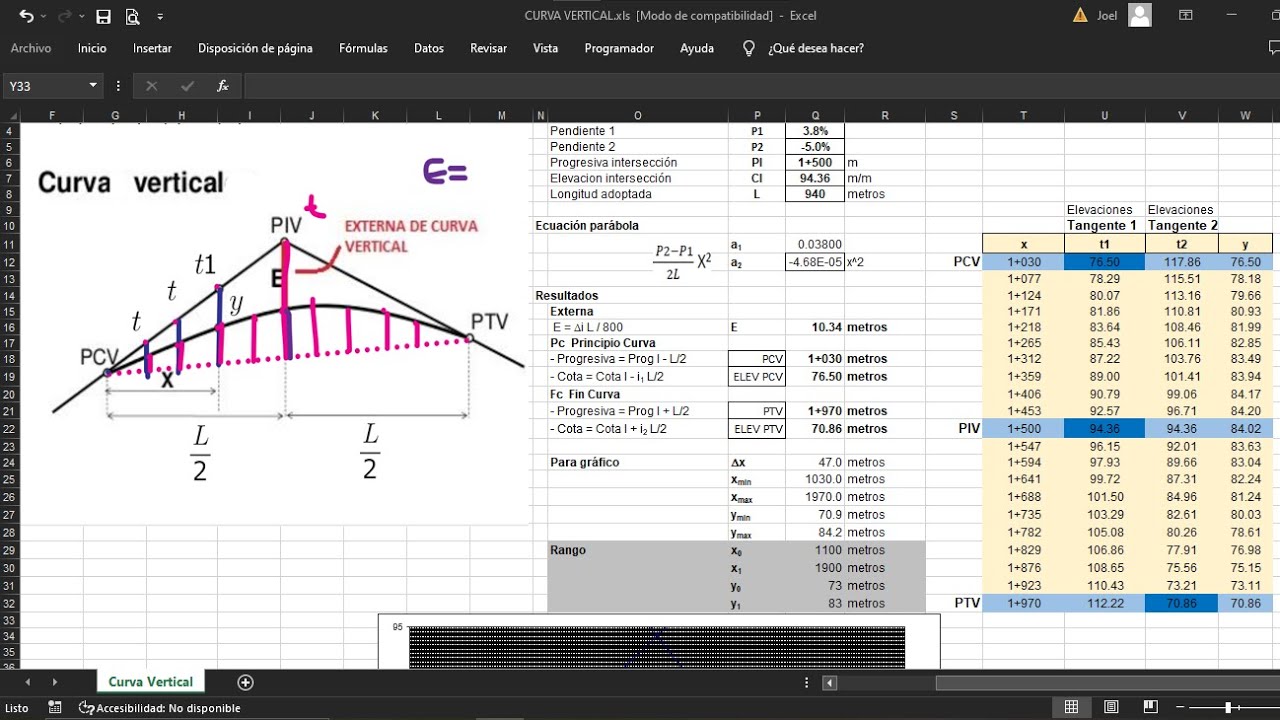Select column header Q
1280x720 pixels.
tap(815, 115)
